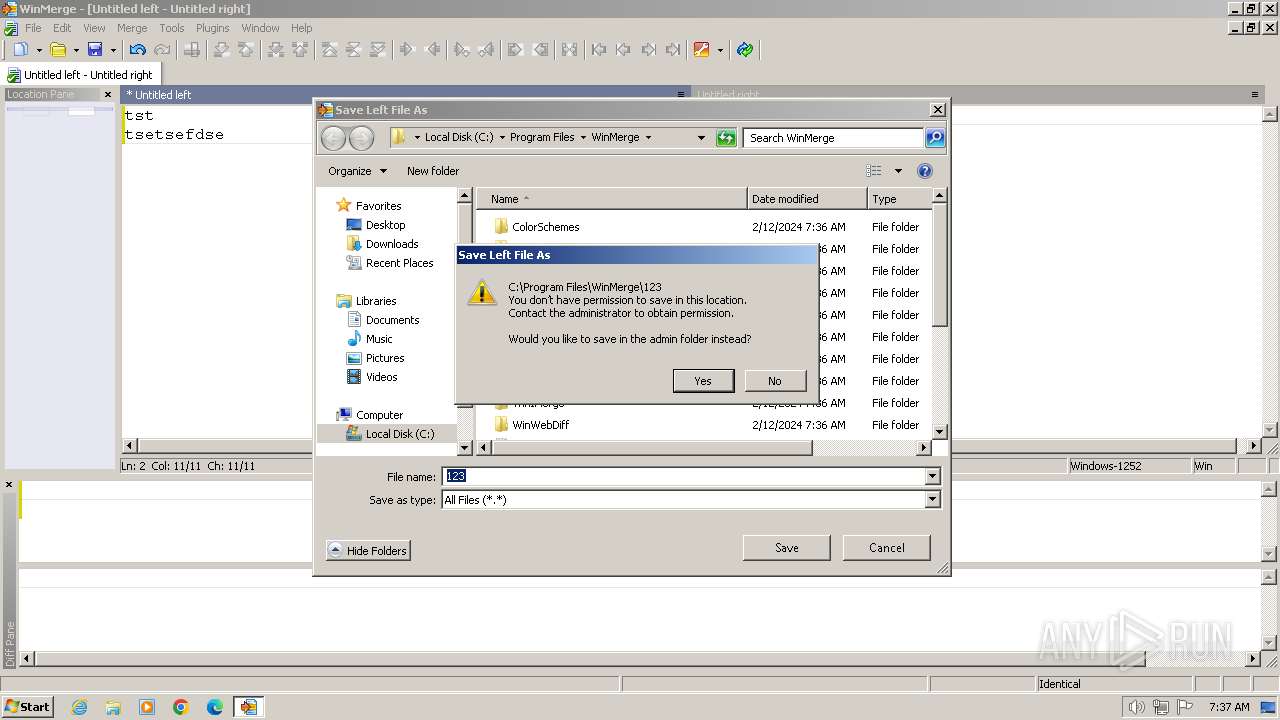
Task: Click the Save button
Action: click(787, 548)
